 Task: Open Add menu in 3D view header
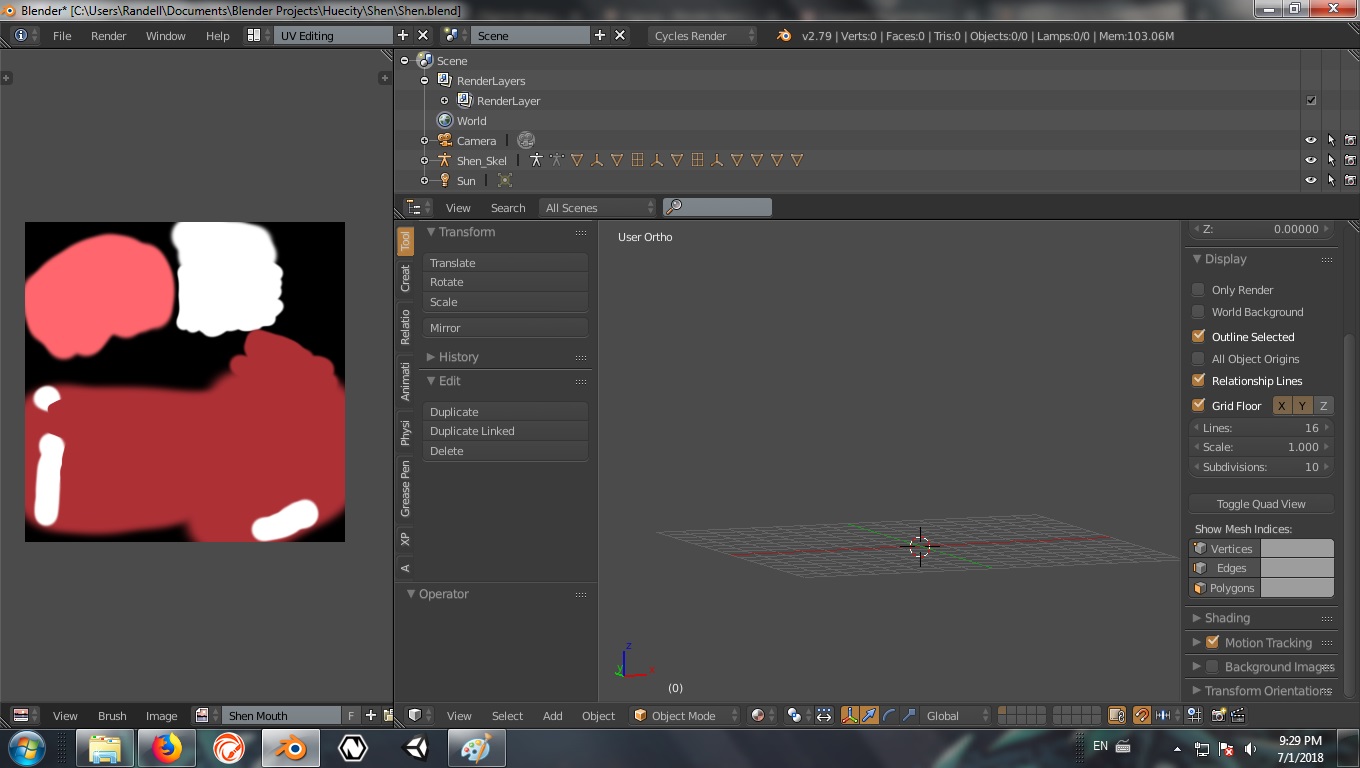click(552, 715)
